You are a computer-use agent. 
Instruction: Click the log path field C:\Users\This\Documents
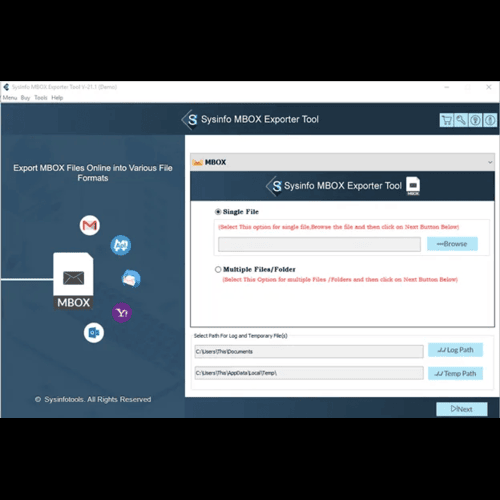[x=309, y=352]
